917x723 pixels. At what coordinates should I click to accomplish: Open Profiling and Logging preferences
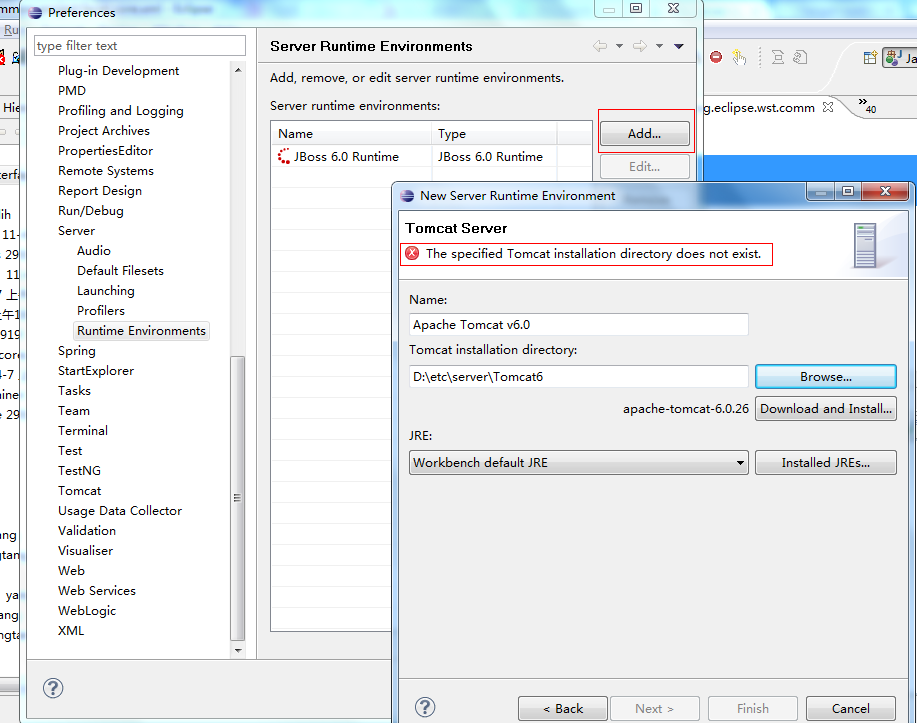(x=120, y=111)
